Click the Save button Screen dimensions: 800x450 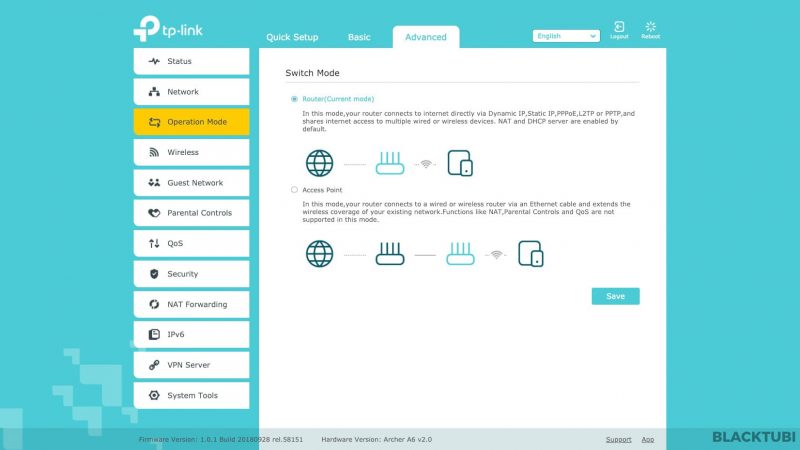click(615, 296)
